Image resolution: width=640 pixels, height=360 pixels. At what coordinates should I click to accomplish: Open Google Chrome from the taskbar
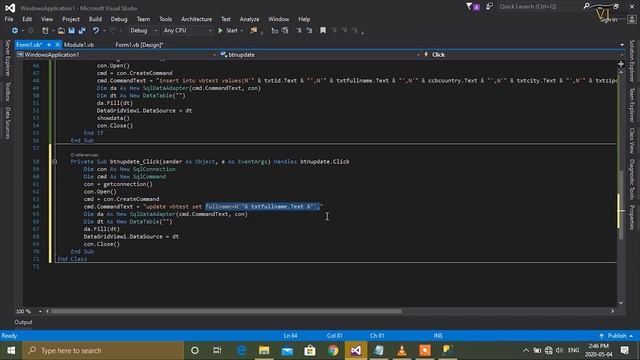click(x=333, y=351)
